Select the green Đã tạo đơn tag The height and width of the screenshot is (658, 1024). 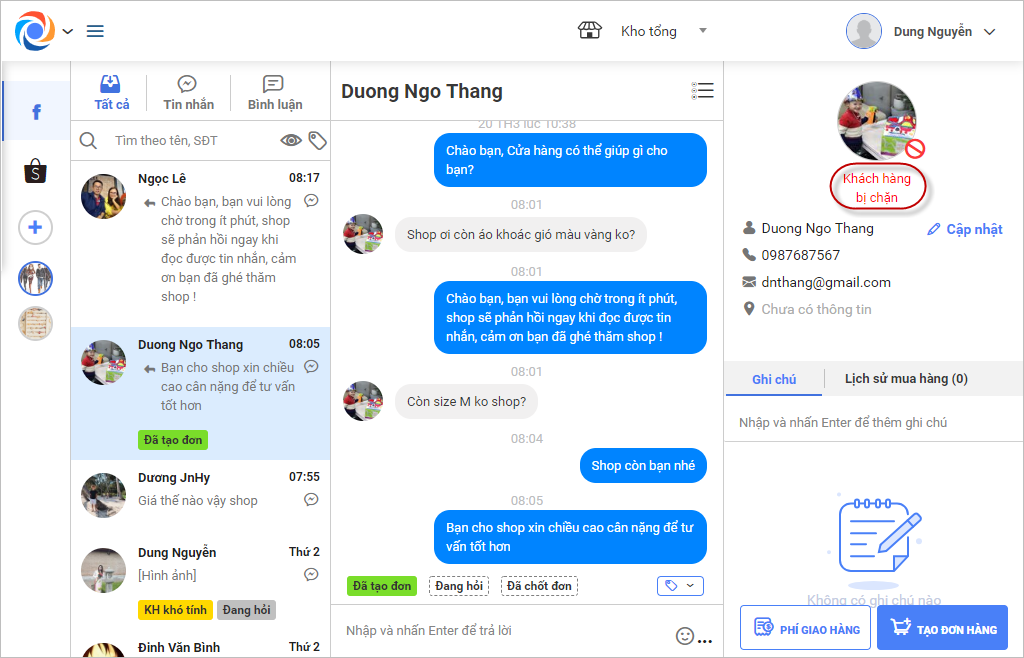(x=381, y=586)
